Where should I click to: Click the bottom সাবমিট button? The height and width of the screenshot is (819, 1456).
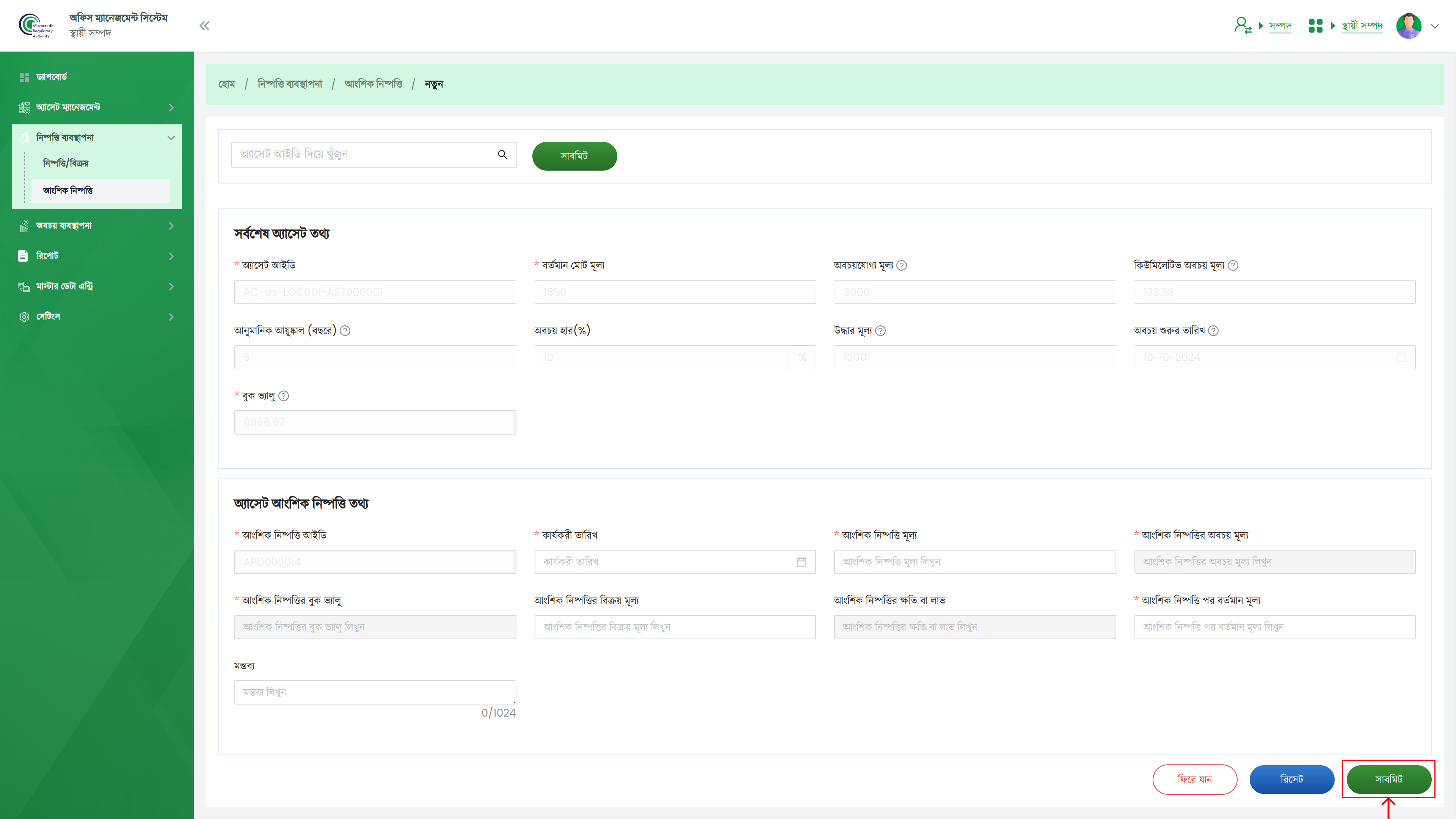click(x=1389, y=780)
